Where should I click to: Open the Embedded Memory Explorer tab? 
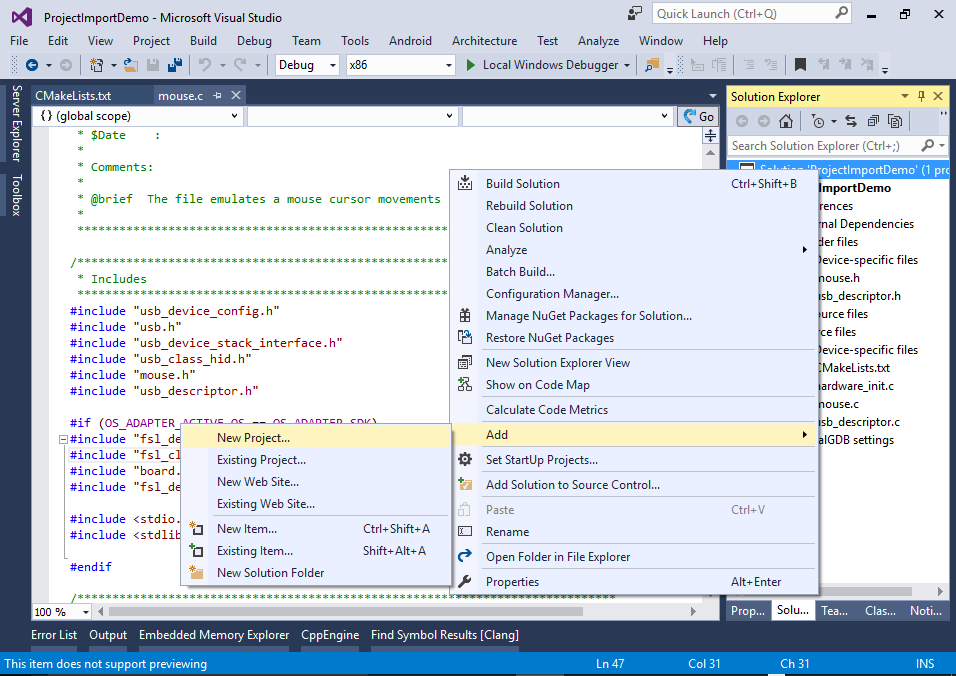tap(214, 635)
